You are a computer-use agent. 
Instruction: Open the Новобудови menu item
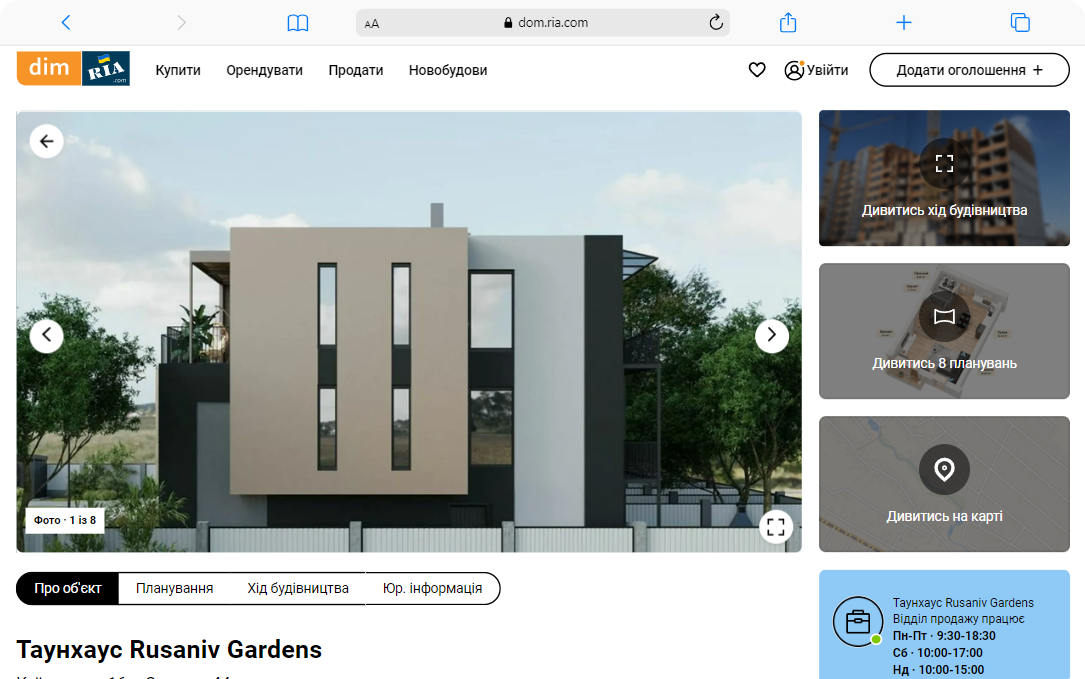point(448,70)
